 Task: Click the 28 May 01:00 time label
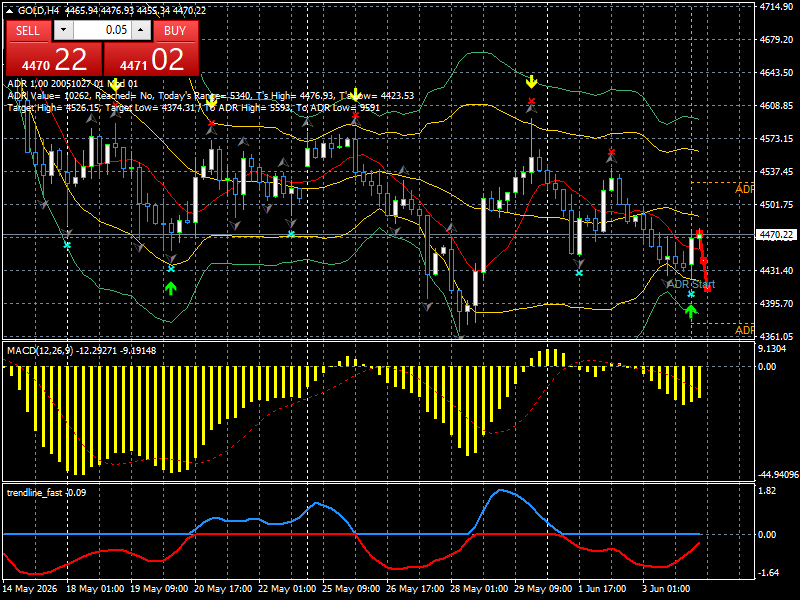(x=480, y=589)
